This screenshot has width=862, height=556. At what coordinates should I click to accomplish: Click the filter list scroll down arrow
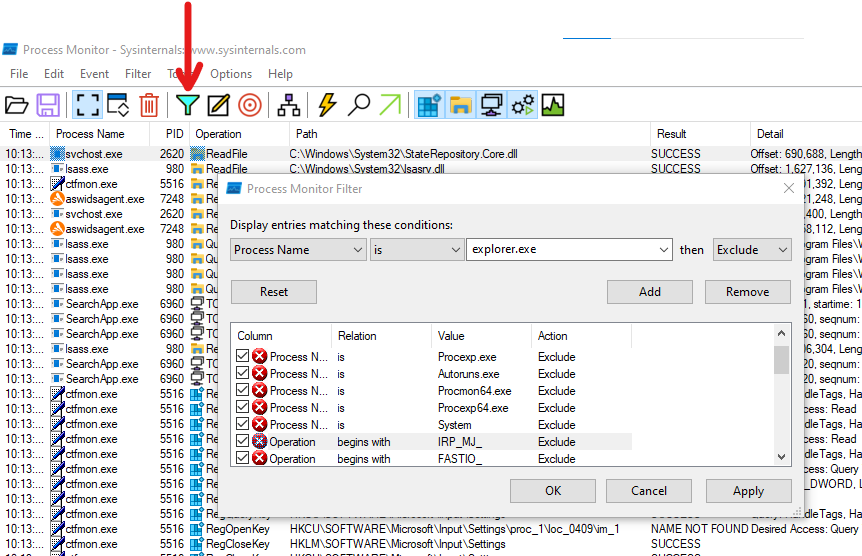pos(781,456)
